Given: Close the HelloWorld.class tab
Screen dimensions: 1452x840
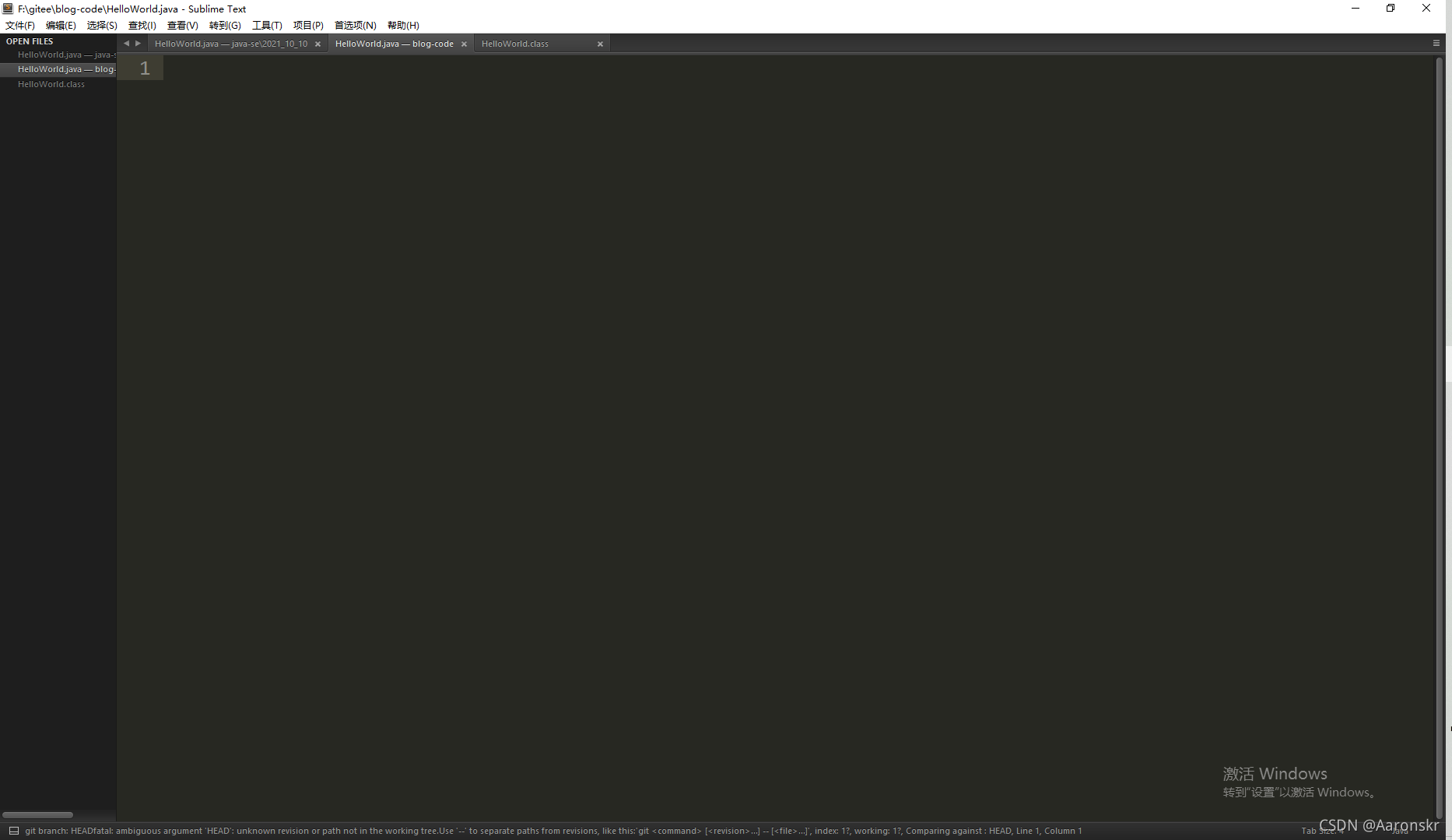Looking at the screenshot, I should pos(600,44).
